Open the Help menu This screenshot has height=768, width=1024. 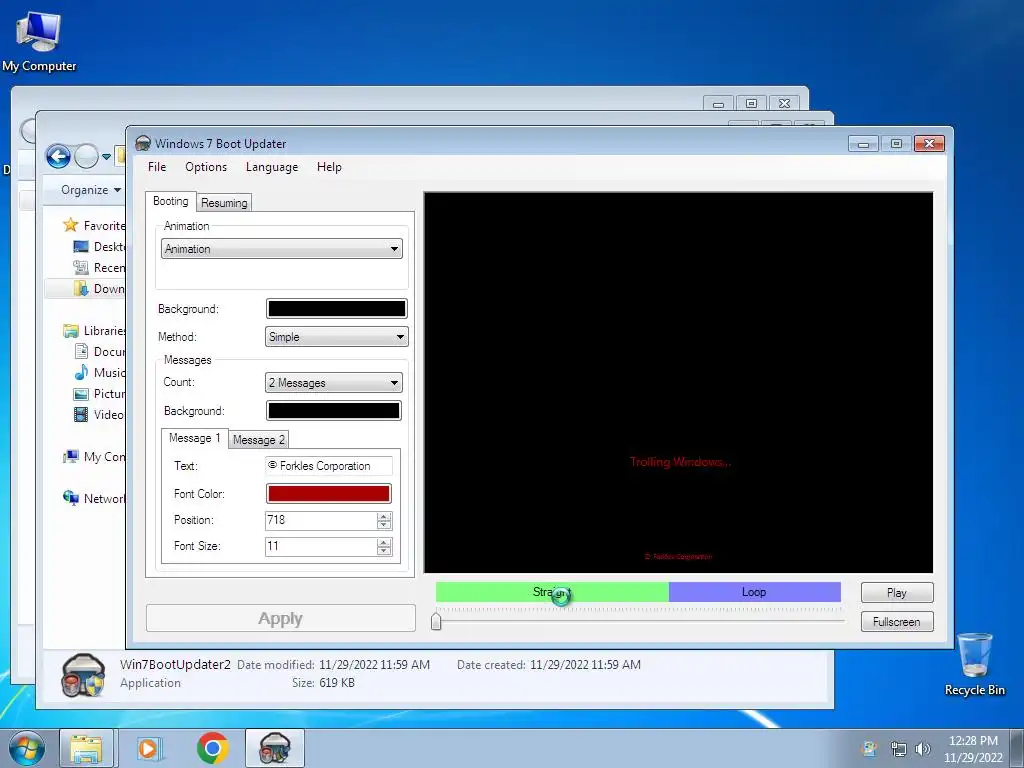click(x=329, y=167)
